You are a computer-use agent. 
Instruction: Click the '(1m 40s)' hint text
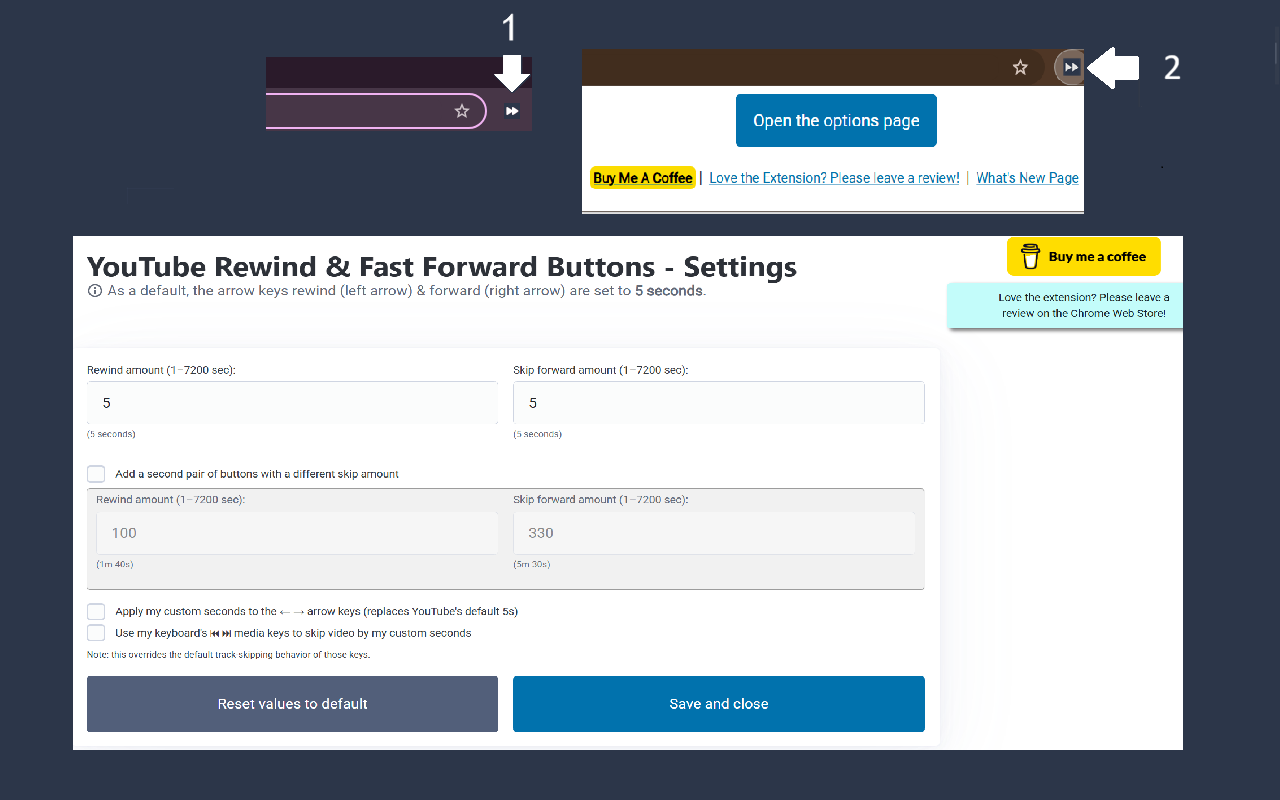[x=115, y=564]
